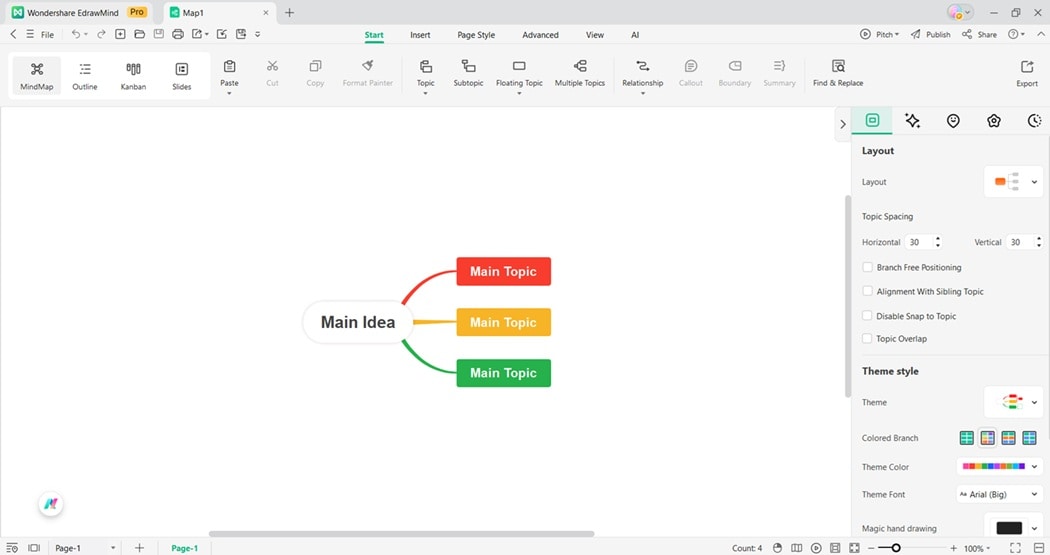
Task: Select the Format Painter tool
Action: [368, 73]
